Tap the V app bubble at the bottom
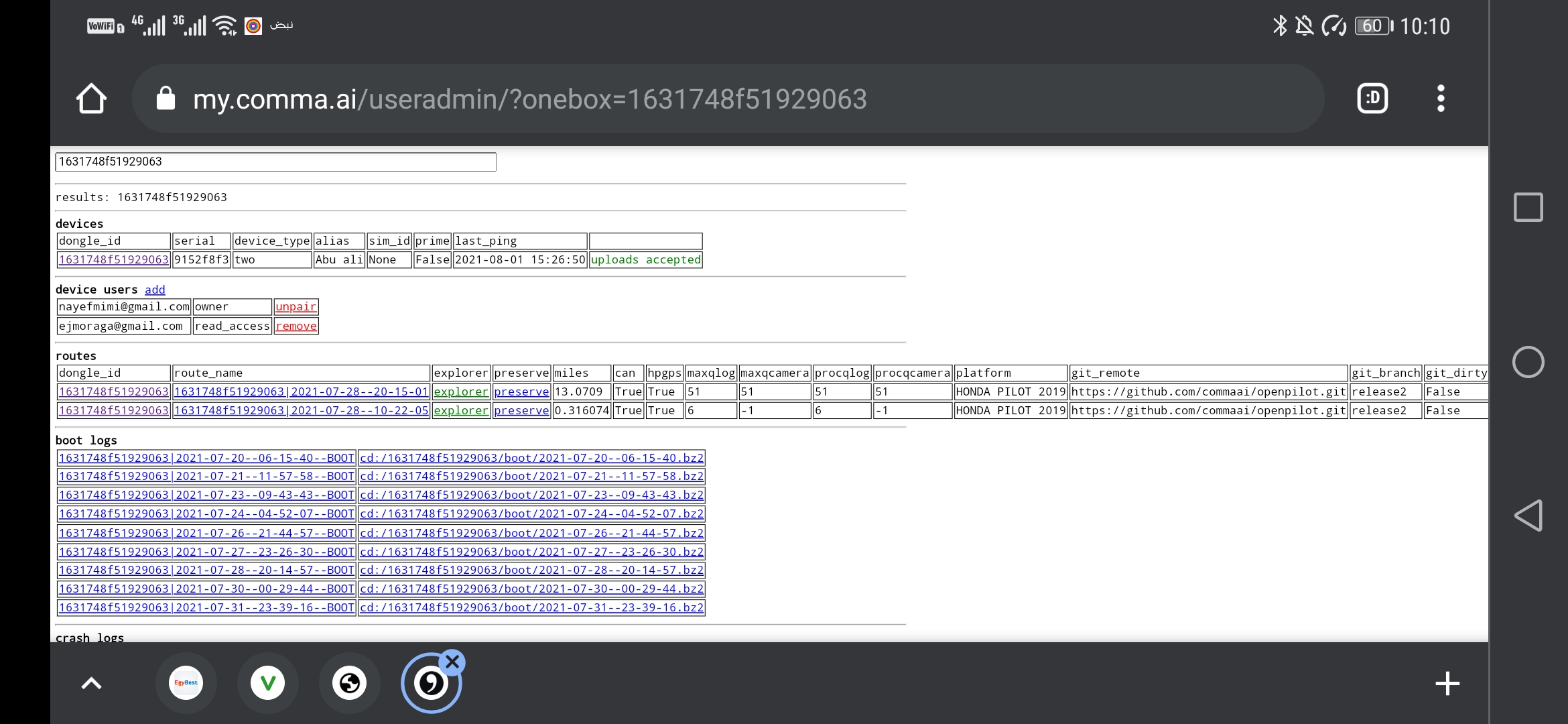The width and height of the screenshot is (1568, 724). pos(268,682)
